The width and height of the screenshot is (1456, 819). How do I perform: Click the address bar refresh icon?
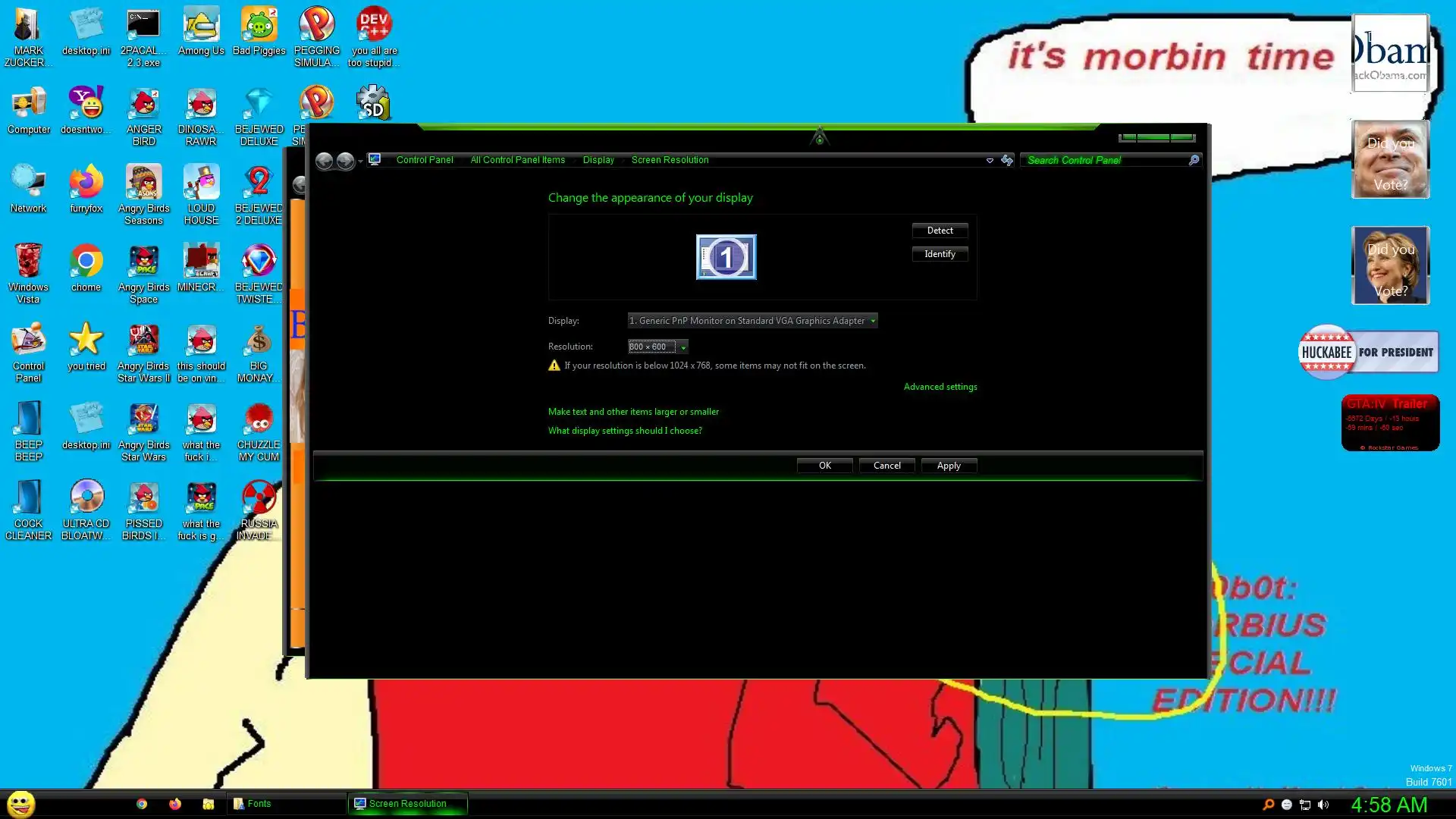click(1007, 160)
